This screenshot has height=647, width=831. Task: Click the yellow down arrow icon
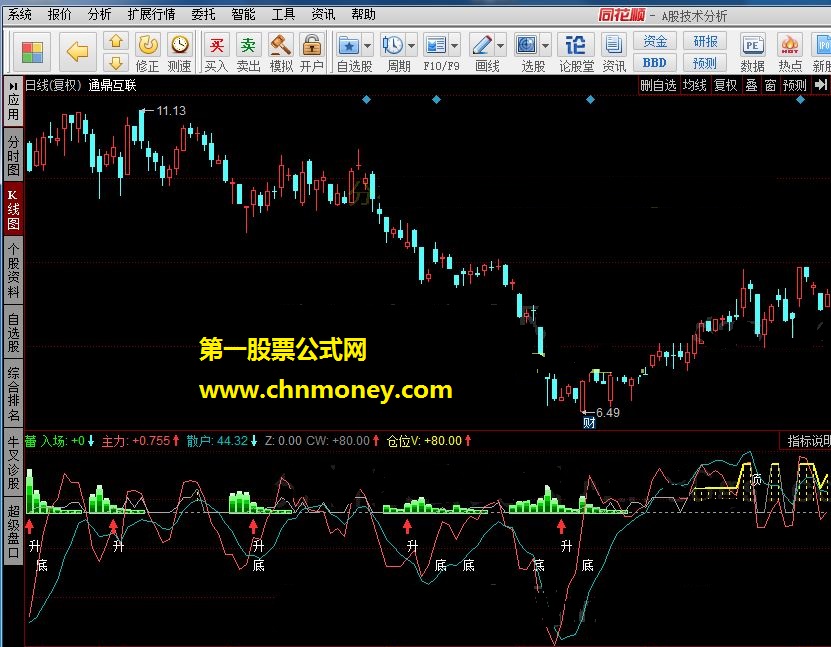pos(116,63)
